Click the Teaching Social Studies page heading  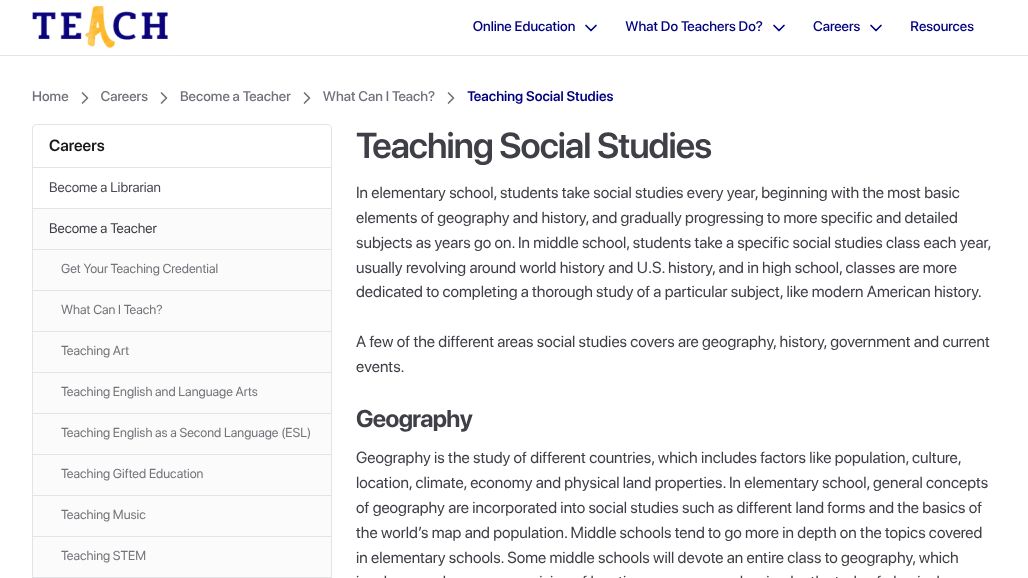pyautogui.click(x=533, y=146)
